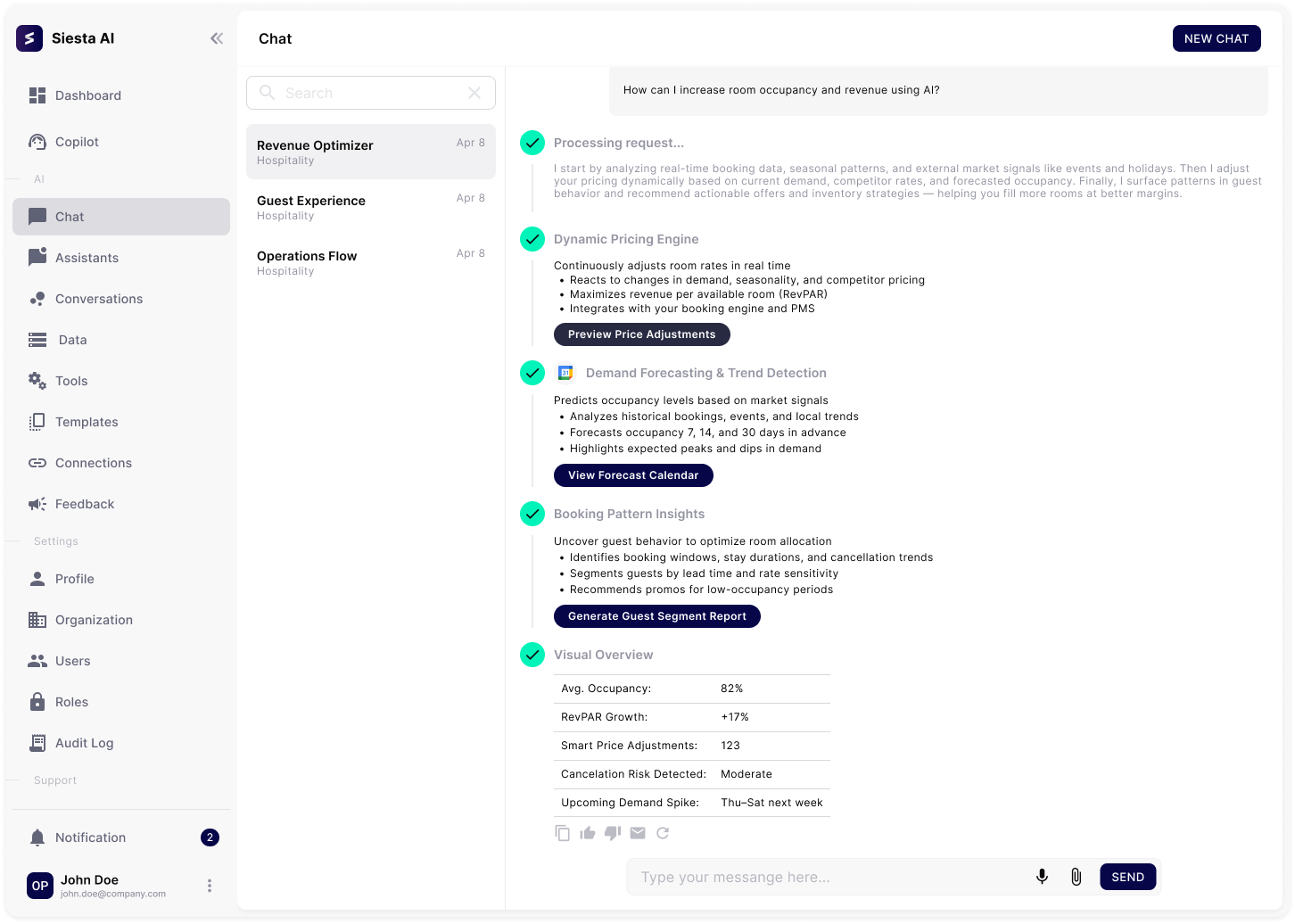Open Assistants in the sidebar
Viewport: 1295px width, 924px height.
[87, 258]
